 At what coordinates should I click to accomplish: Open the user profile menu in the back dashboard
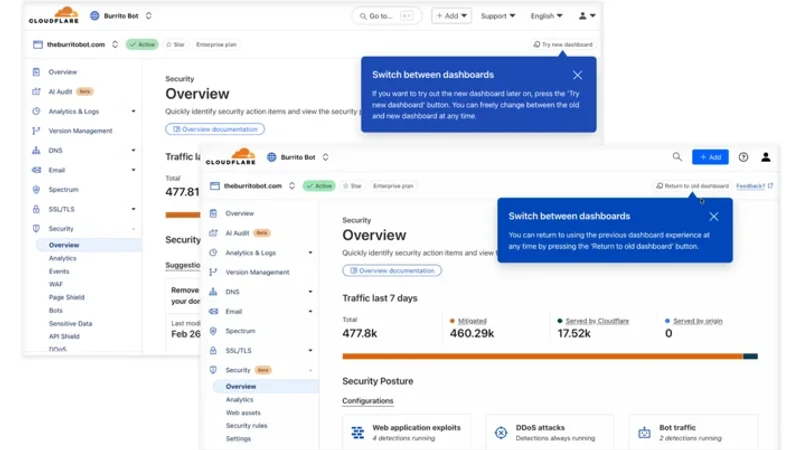click(587, 16)
